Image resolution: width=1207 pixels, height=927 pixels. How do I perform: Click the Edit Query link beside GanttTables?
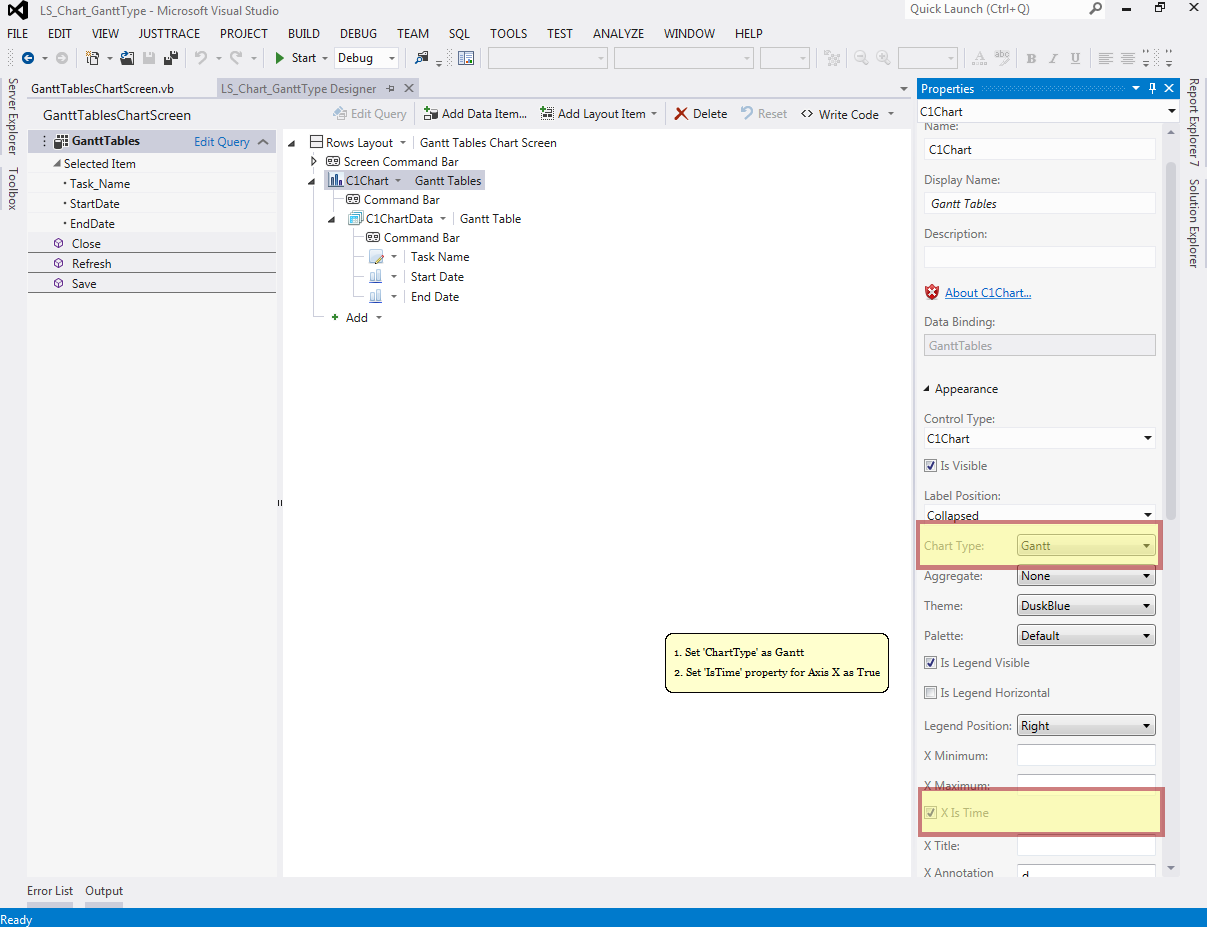click(x=222, y=142)
